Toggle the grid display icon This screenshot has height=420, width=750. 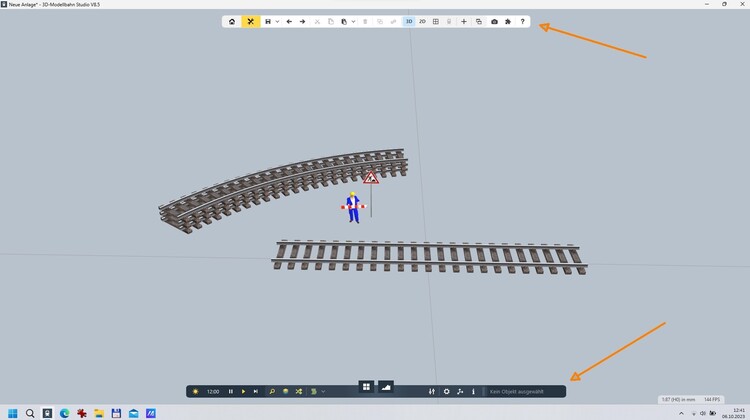click(x=435, y=21)
